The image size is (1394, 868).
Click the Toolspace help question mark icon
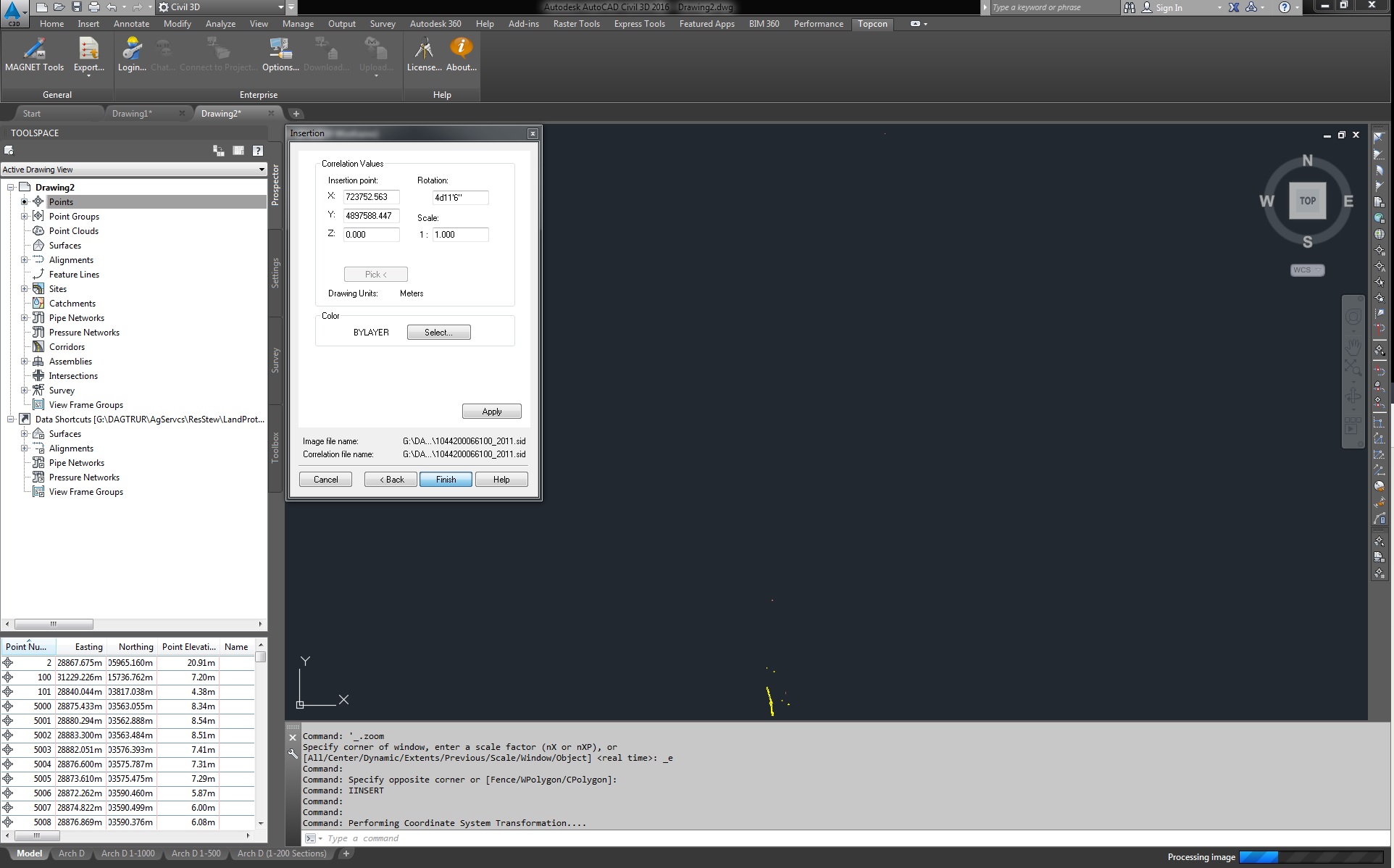click(x=257, y=151)
